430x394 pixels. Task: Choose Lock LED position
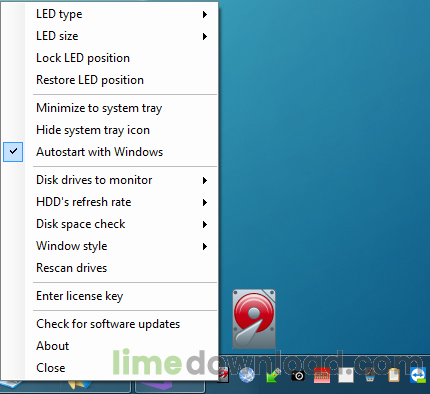pyautogui.click(x=109, y=58)
